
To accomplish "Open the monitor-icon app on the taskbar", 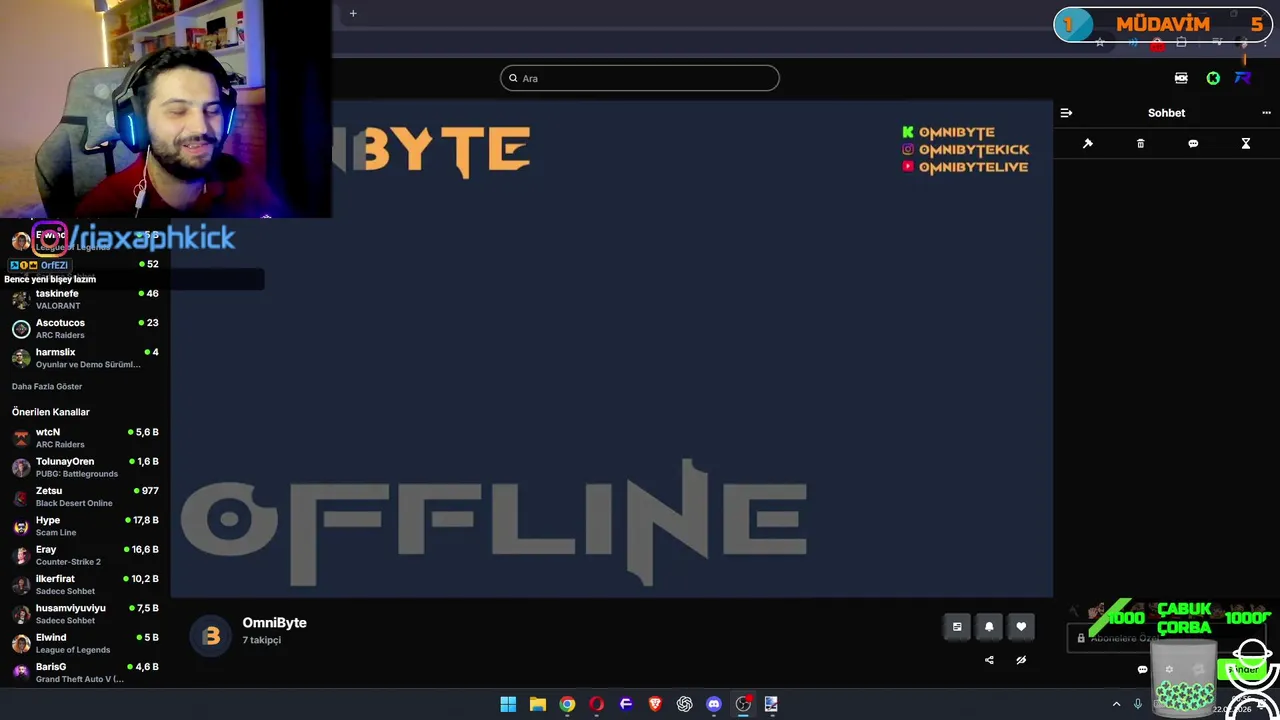I will [x=771, y=704].
